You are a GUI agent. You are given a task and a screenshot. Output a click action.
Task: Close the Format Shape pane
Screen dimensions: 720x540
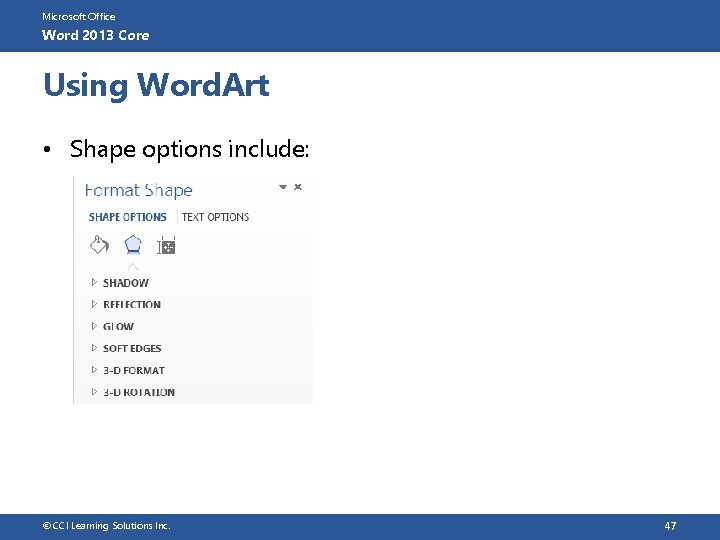[x=298, y=187]
